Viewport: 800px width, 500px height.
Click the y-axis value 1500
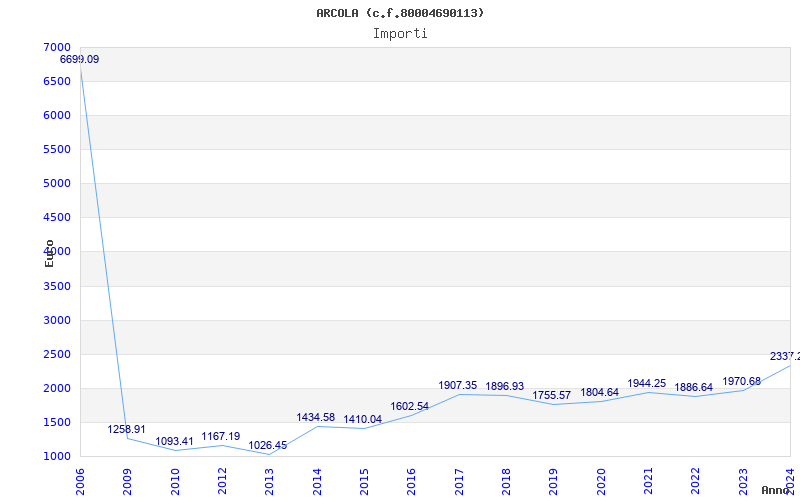(57, 422)
